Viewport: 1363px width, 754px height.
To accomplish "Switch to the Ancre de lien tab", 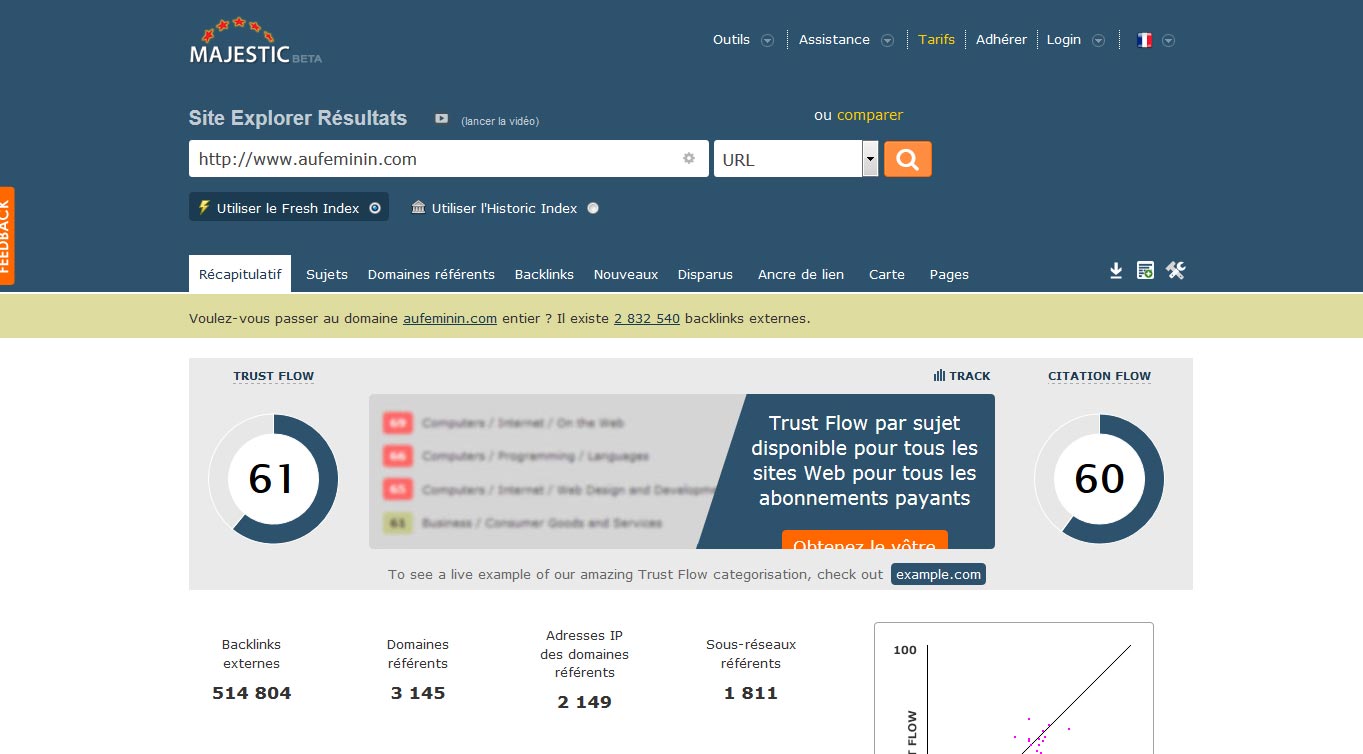I will tap(801, 274).
